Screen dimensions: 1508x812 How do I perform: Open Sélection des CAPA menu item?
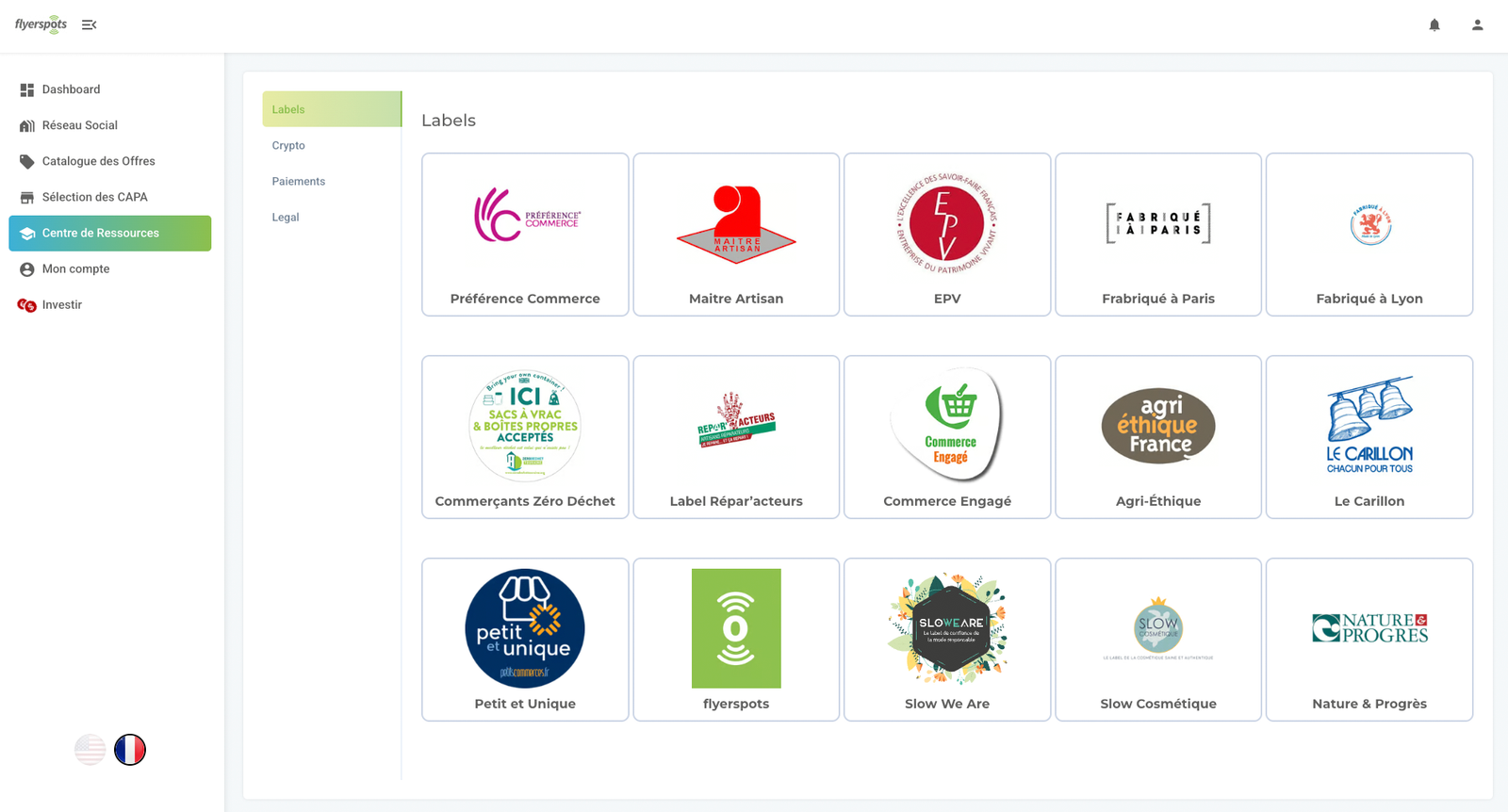(110, 197)
